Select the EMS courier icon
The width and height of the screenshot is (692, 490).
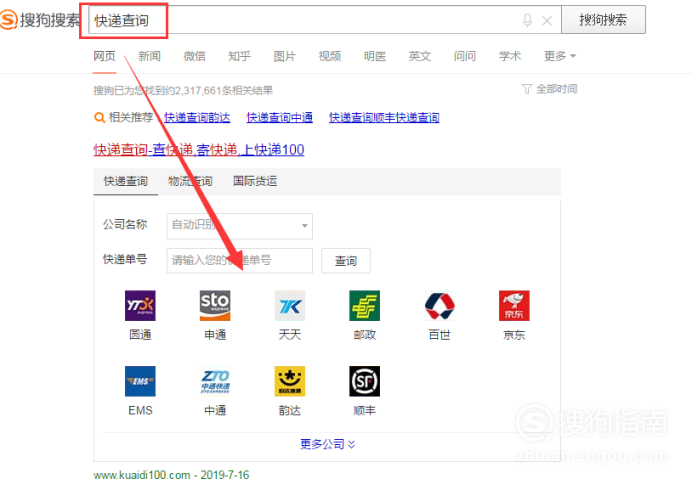click(140, 381)
